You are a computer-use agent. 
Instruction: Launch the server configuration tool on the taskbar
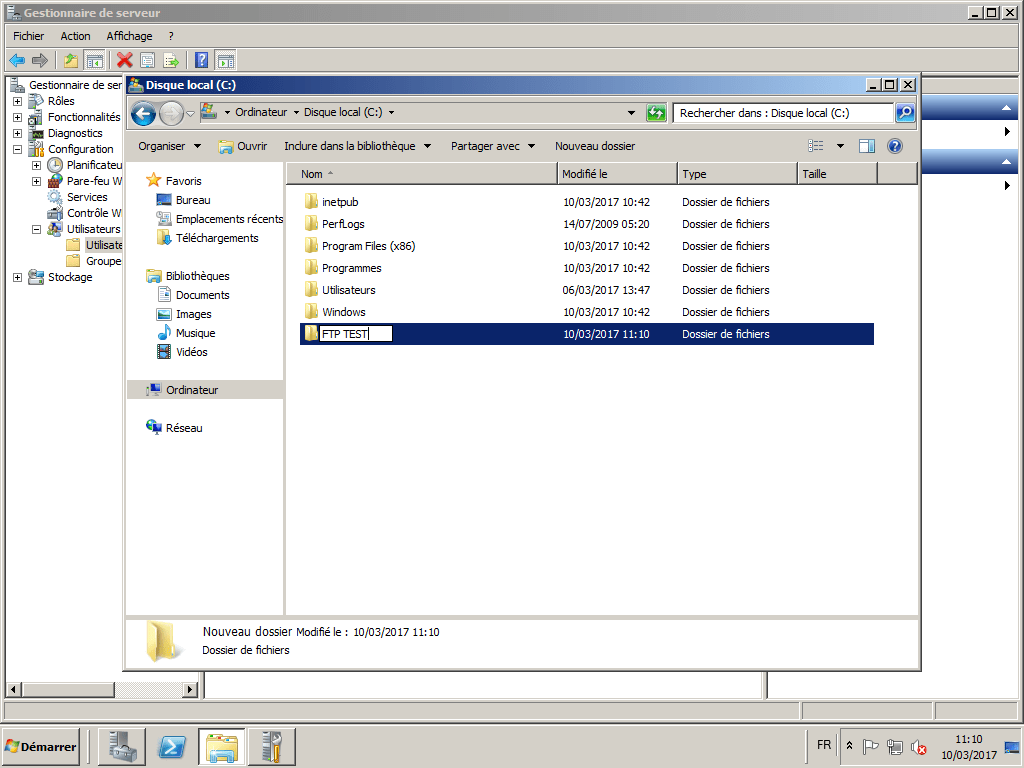270,746
